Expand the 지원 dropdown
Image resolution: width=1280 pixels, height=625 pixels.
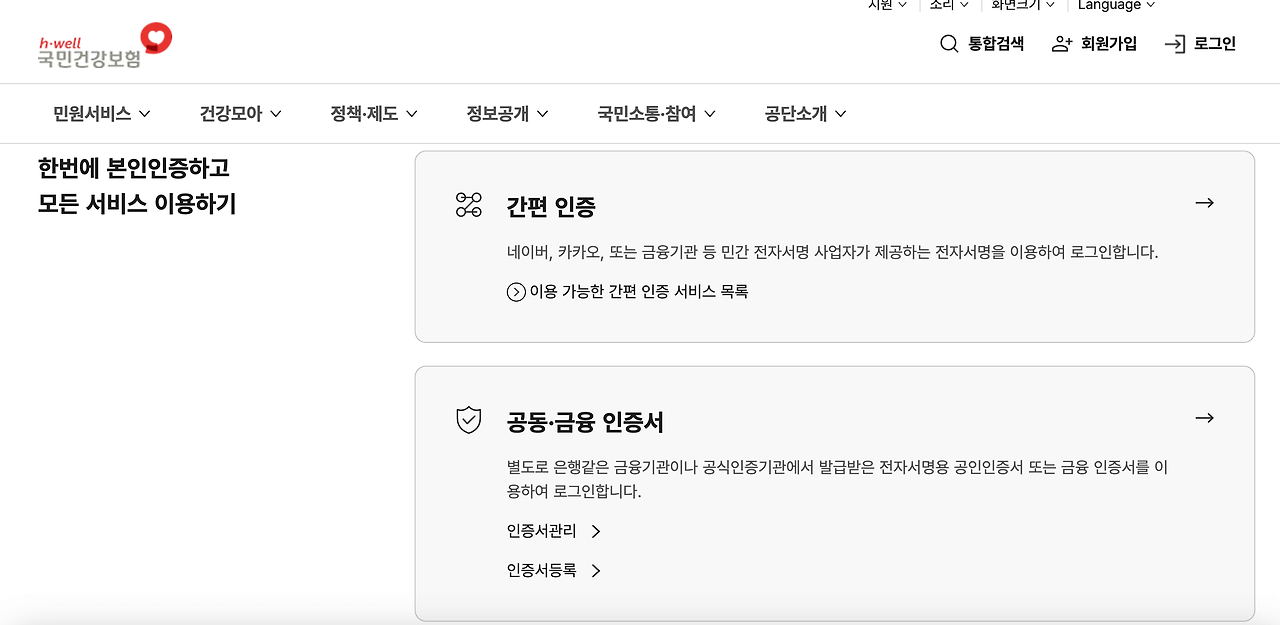[x=887, y=5]
